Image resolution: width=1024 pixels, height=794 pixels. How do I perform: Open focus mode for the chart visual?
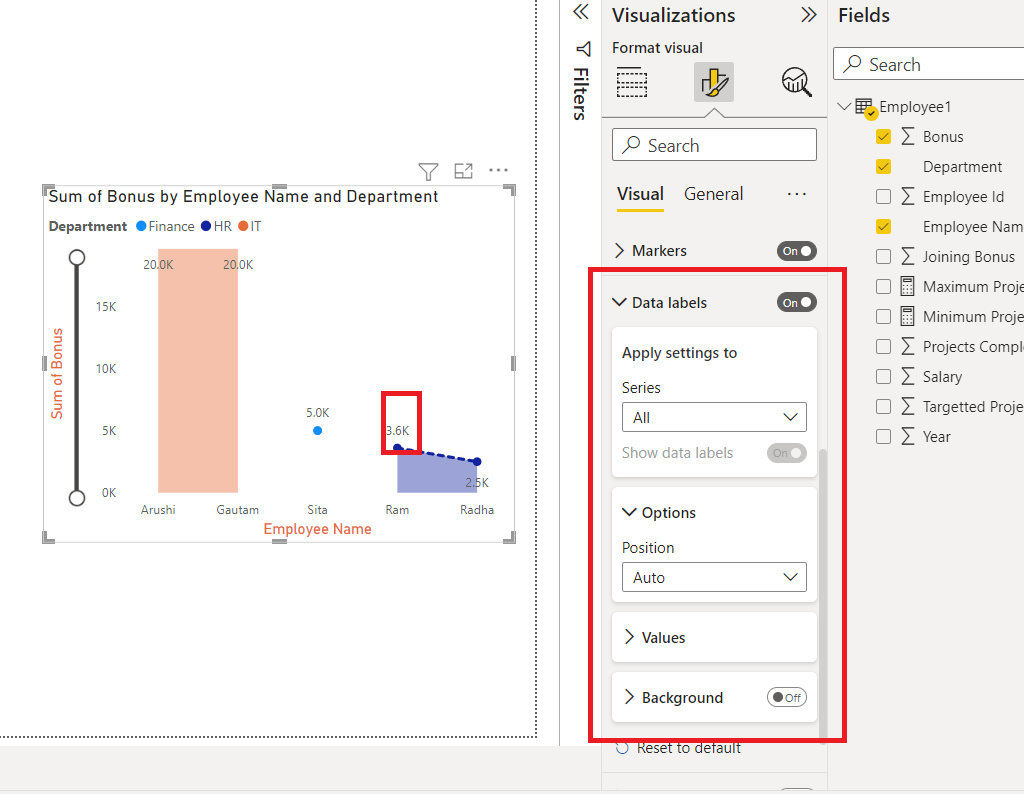click(x=463, y=171)
